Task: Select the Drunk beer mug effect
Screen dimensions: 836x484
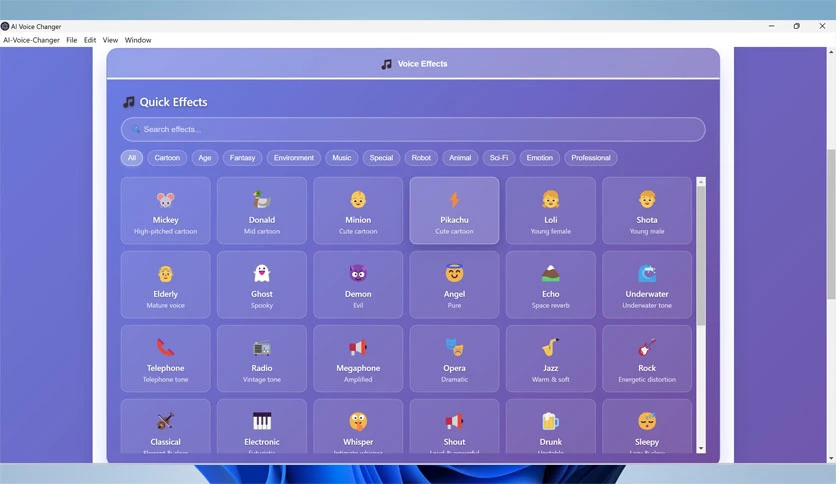Action: pos(551,426)
